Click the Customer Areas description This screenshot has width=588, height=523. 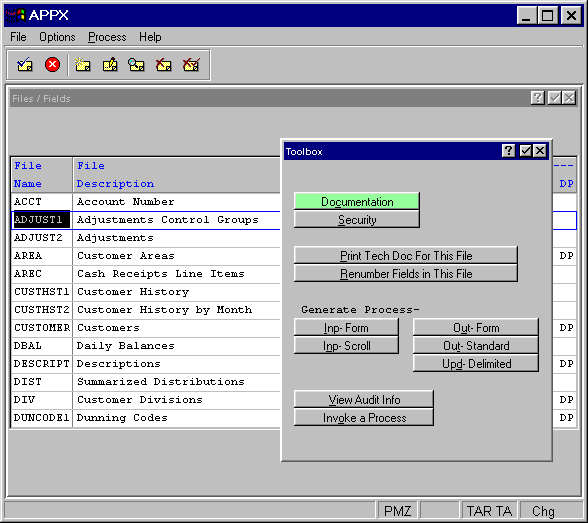tap(126, 256)
